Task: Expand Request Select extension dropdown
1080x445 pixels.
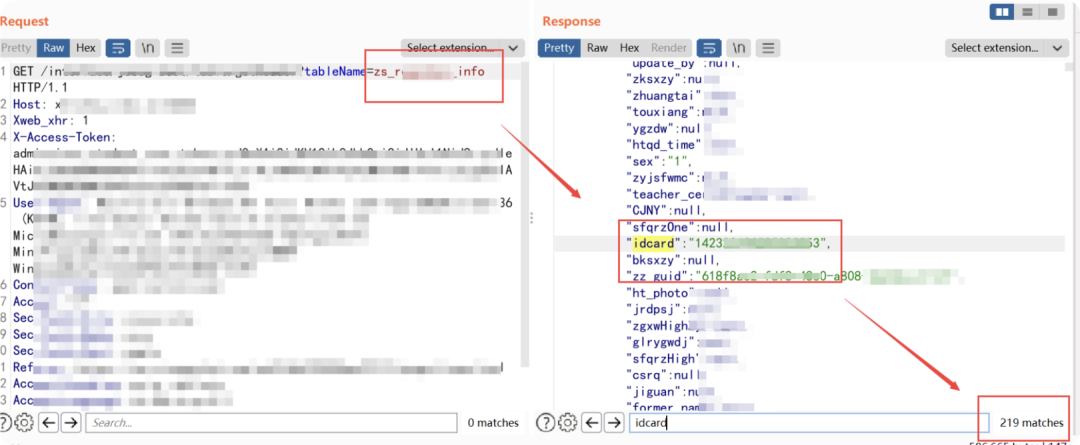Action: [x=461, y=48]
